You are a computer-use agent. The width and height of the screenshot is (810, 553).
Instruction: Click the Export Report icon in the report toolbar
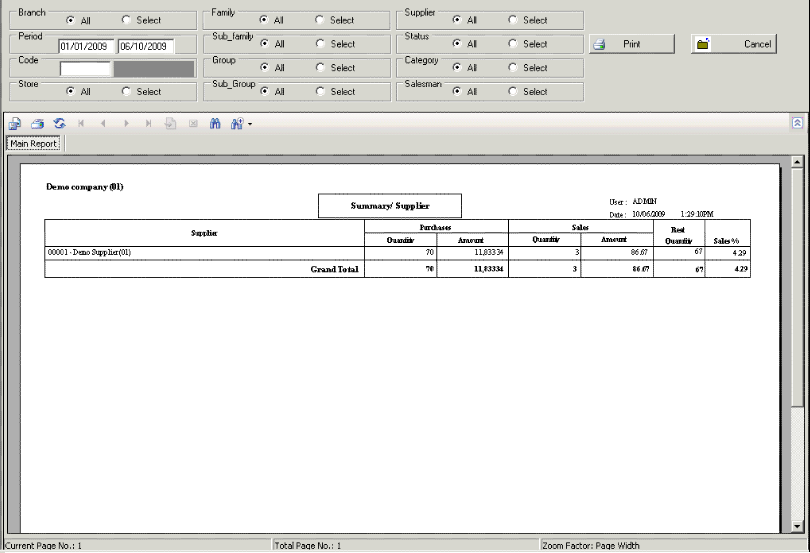point(15,124)
